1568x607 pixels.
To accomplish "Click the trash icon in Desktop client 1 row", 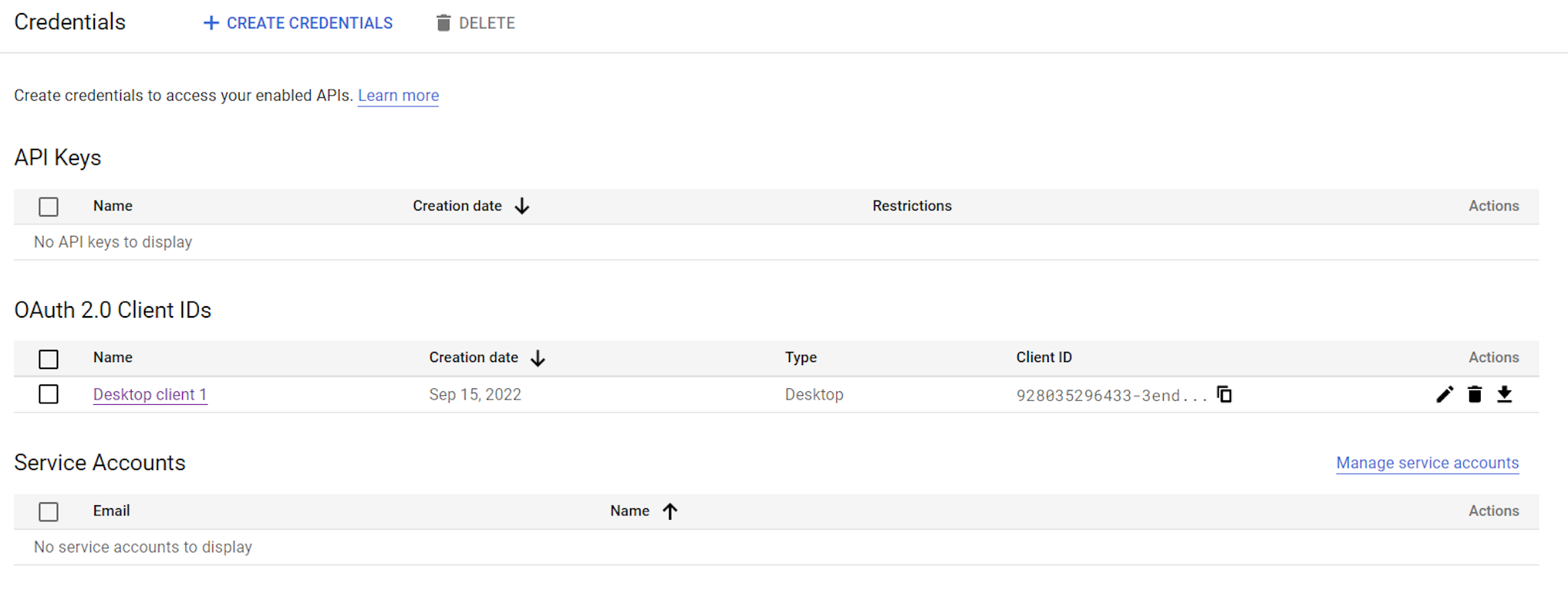I will [x=1475, y=395].
